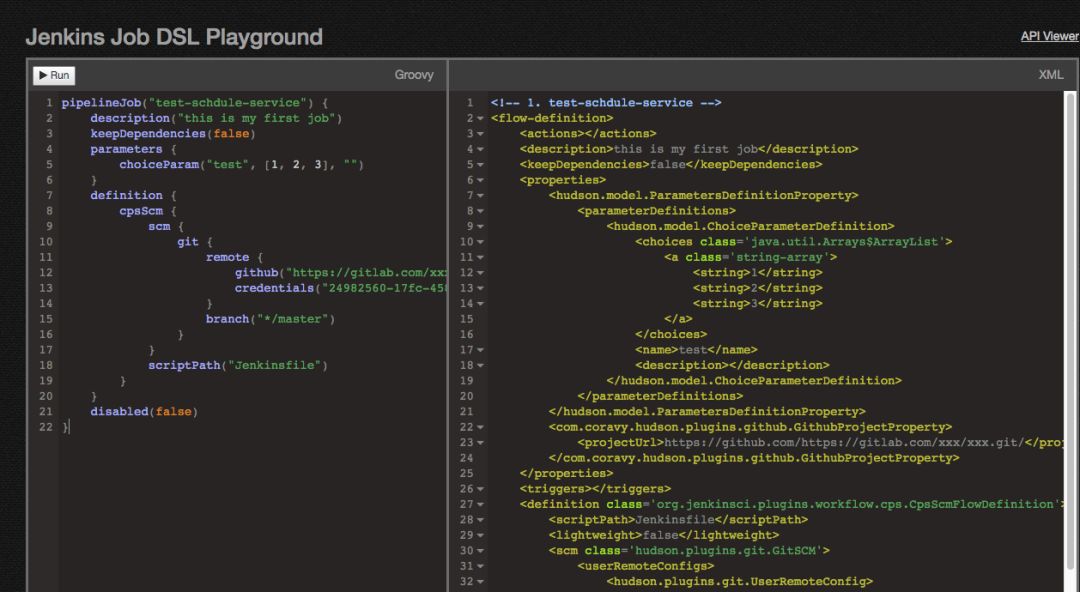Click closing choices tag on XML line 16

(671, 334)
